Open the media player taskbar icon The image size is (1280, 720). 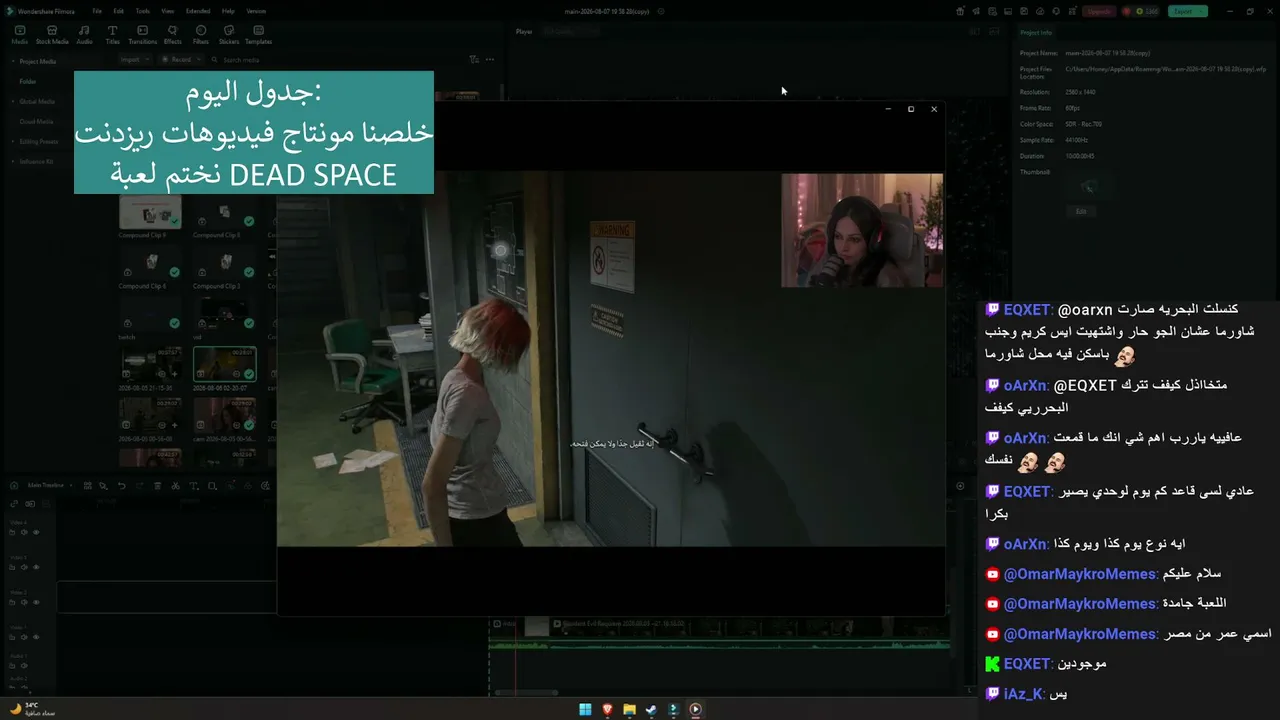(x=695, y=709)
